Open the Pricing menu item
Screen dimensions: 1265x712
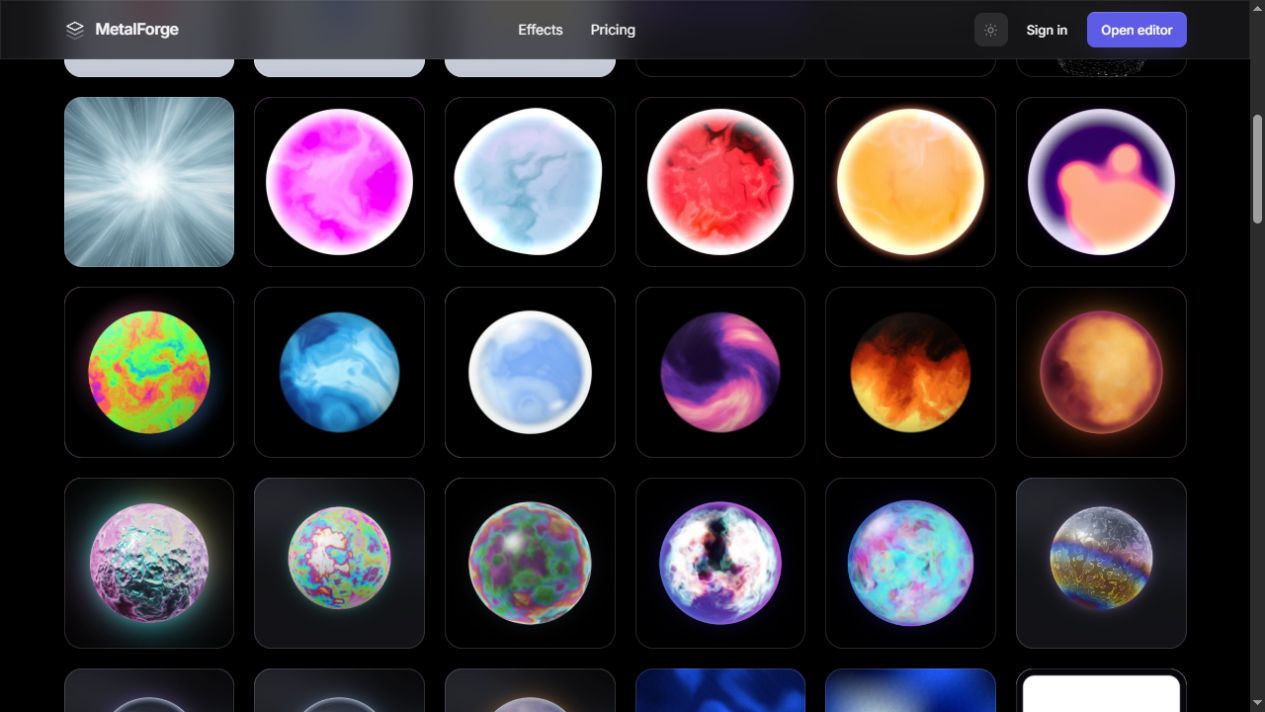pos(613,30)
